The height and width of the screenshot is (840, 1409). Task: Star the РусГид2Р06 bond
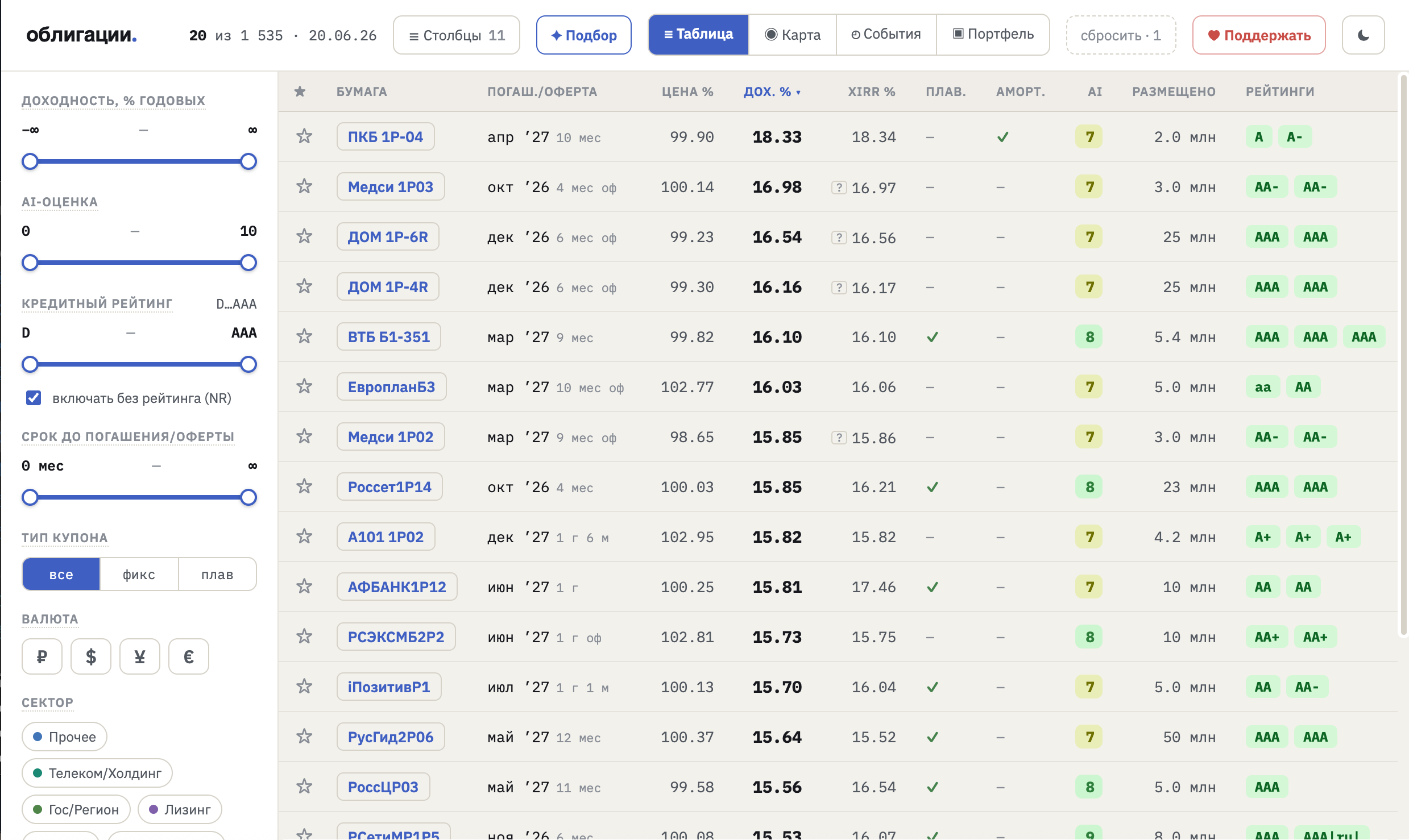pyautogui.click(x=304, y=737)
